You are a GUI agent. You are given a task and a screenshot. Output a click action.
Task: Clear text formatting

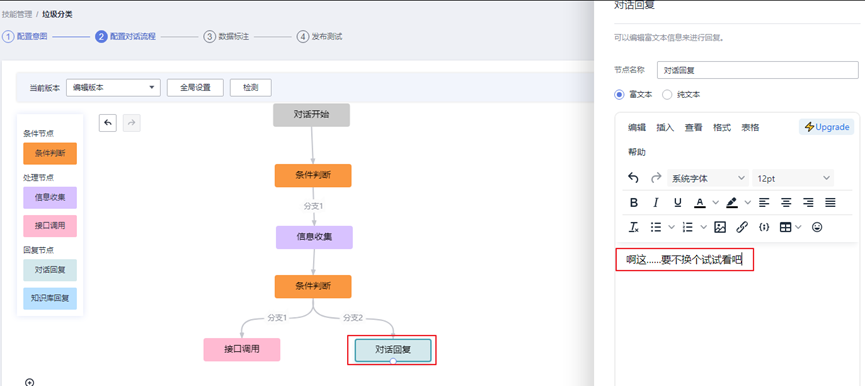(x=634, y=227)
